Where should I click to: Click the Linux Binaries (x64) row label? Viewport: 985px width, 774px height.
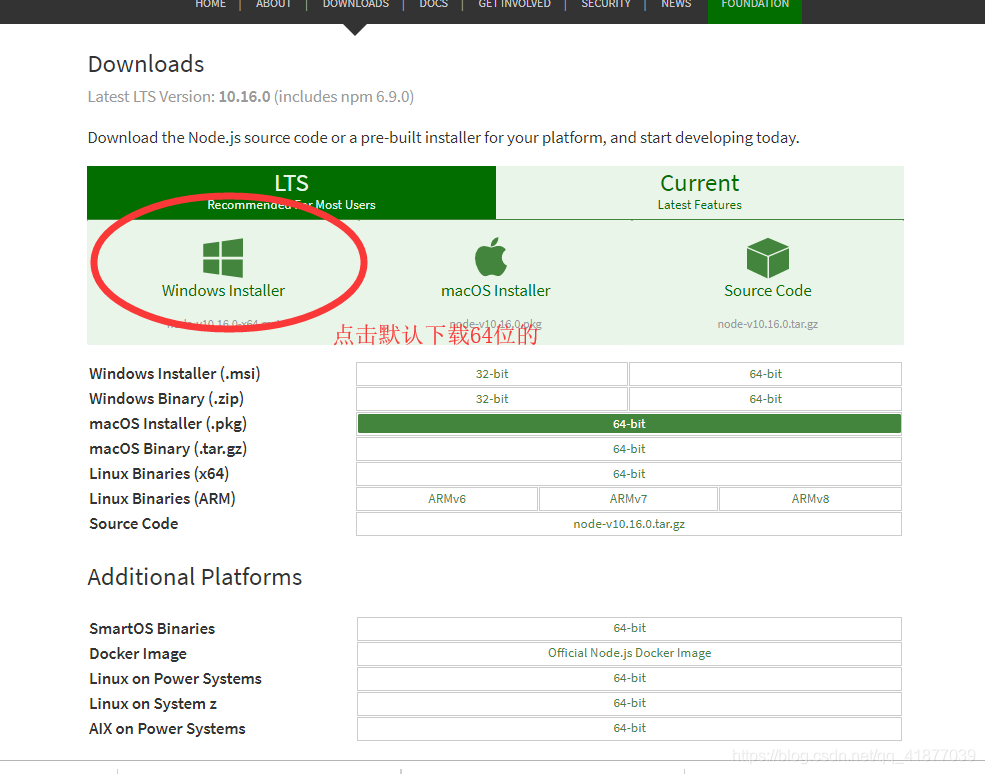tap(159, 474)
